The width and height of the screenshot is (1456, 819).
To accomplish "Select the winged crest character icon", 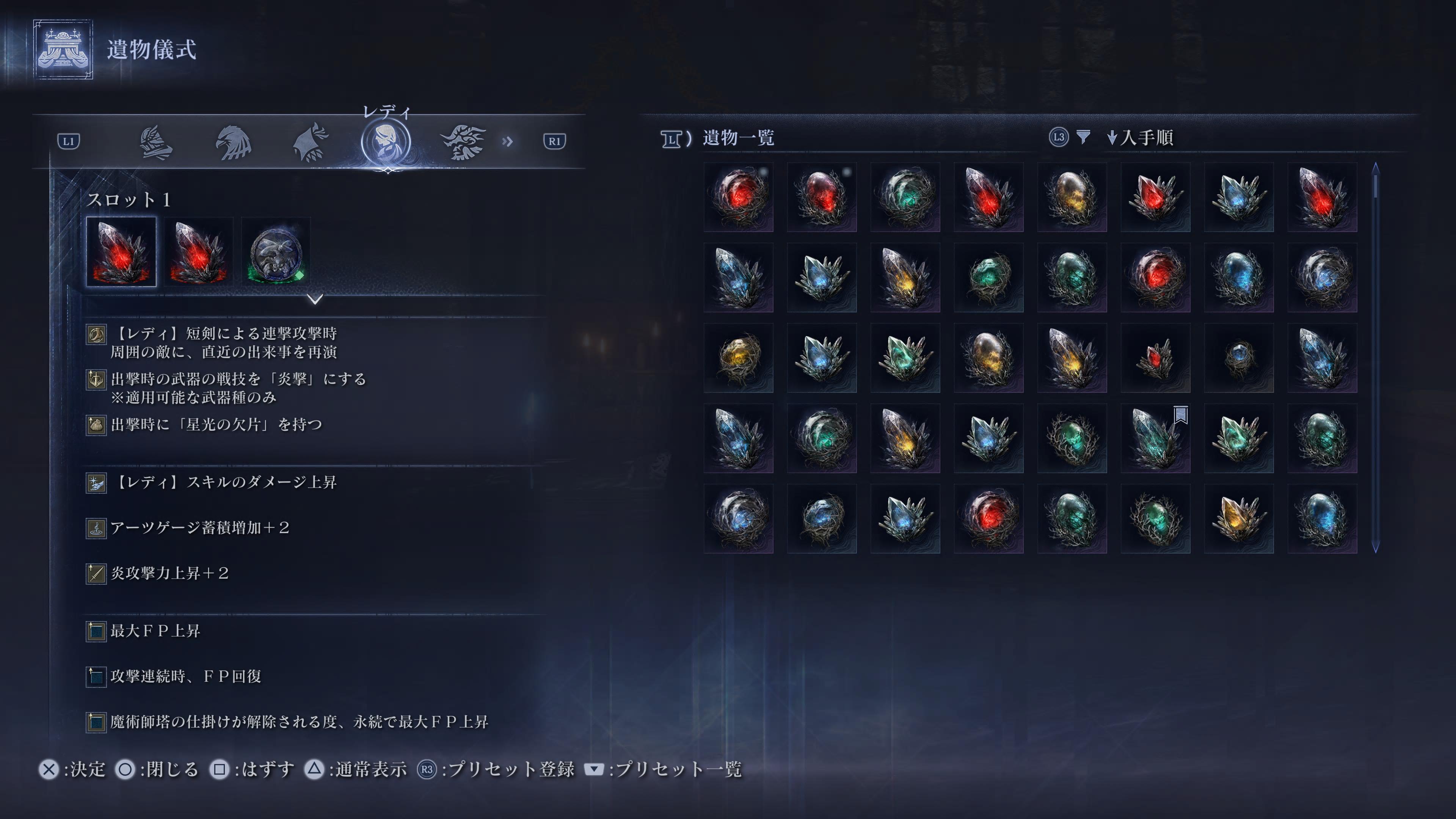I will pyautogui.click(x=463, y=142).
